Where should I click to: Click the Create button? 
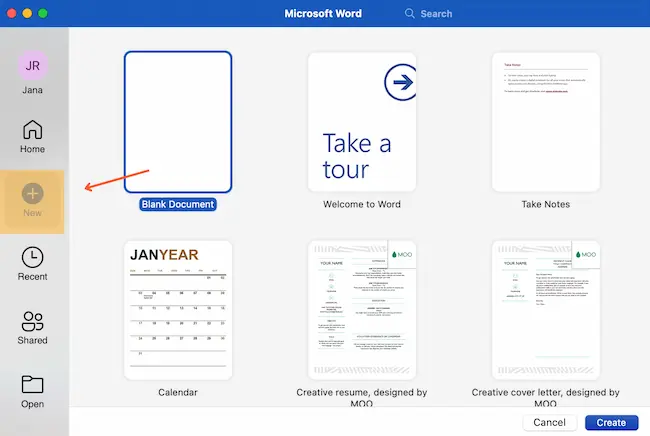coord(611,422)
